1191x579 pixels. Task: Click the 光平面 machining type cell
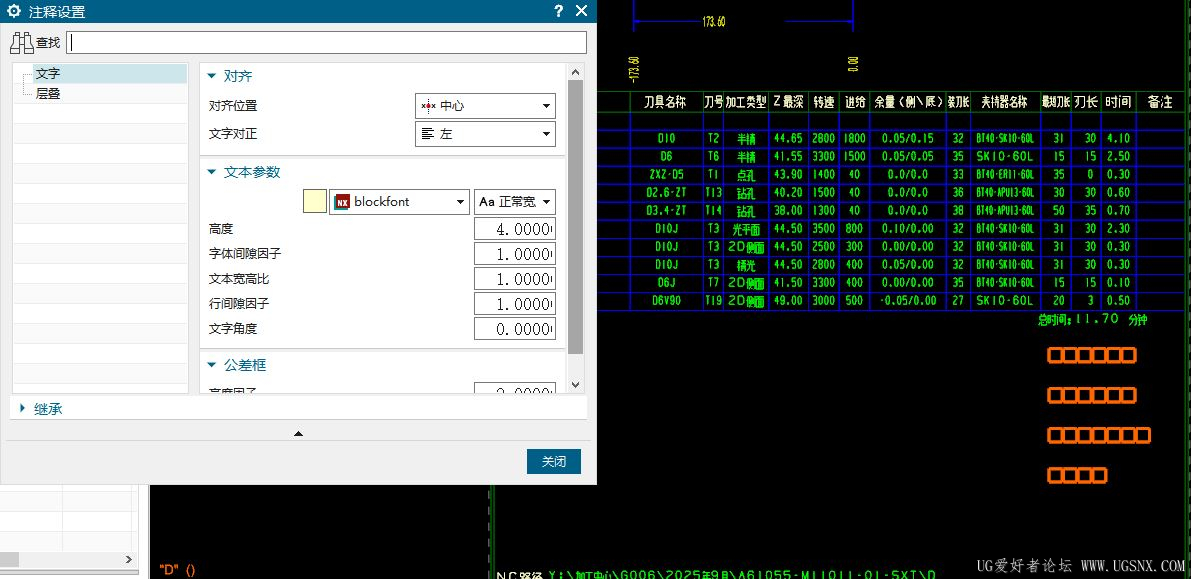click(x=746, y=229)
